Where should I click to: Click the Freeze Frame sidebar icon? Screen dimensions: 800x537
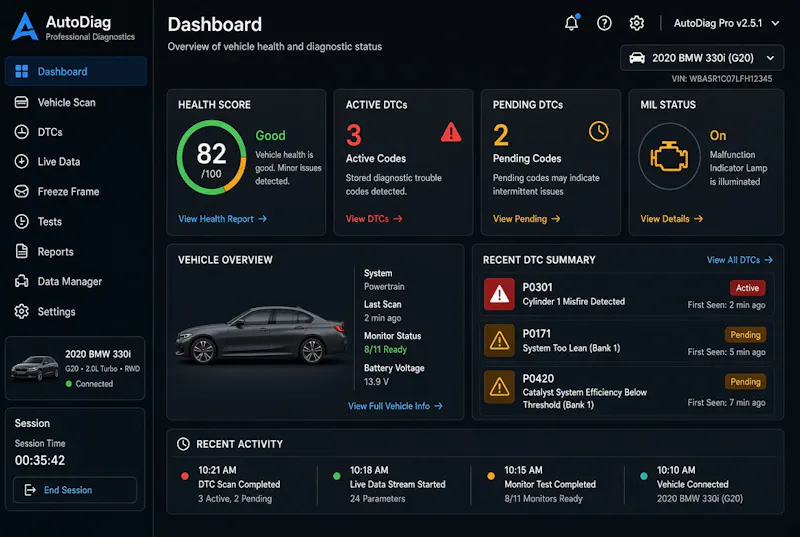pos(21,192)
